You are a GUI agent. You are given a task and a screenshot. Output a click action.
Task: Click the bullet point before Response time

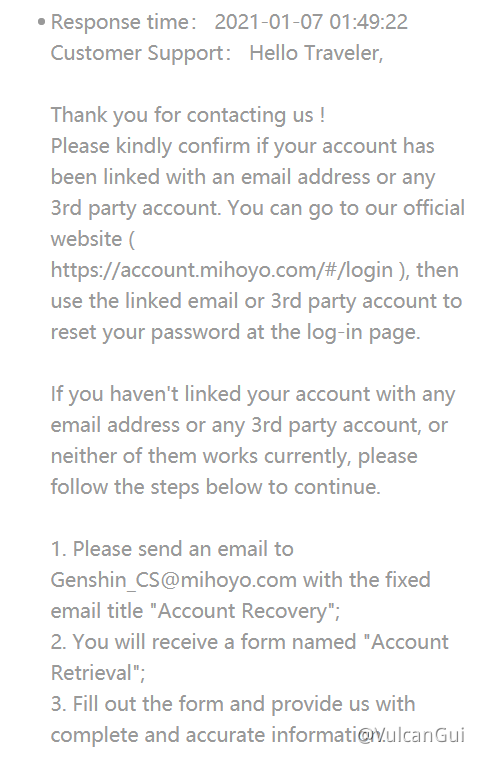tap(42, 22)
